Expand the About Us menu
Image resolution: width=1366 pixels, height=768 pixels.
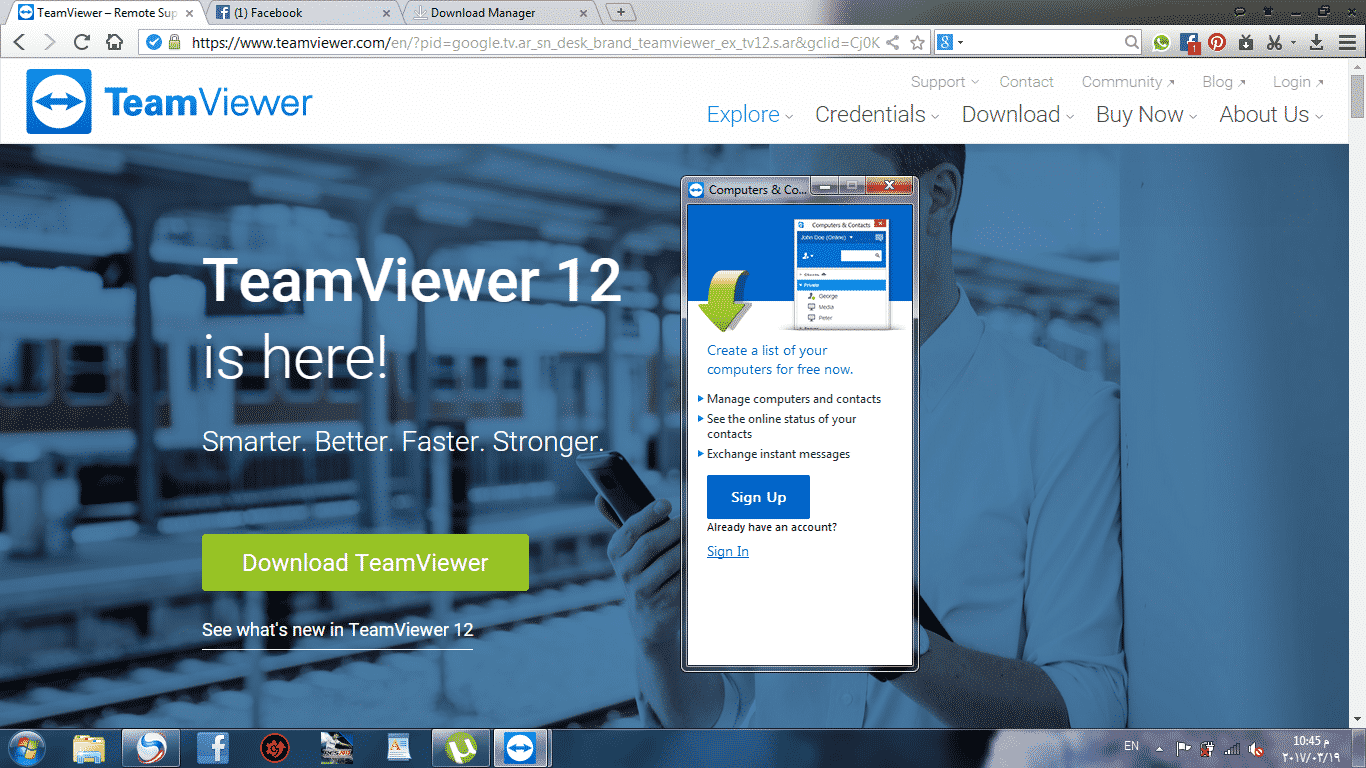click(1271, 115)
